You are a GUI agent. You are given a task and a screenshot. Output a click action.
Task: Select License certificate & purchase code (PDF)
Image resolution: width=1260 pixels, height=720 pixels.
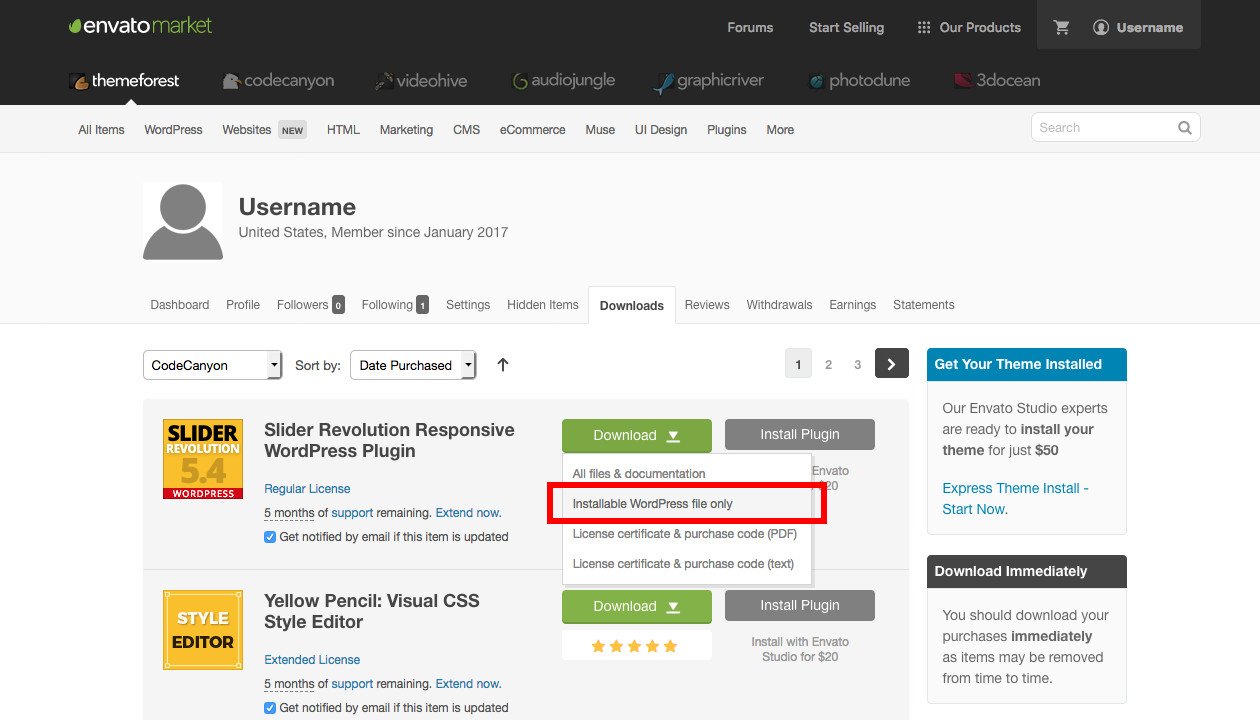(684, 534)
